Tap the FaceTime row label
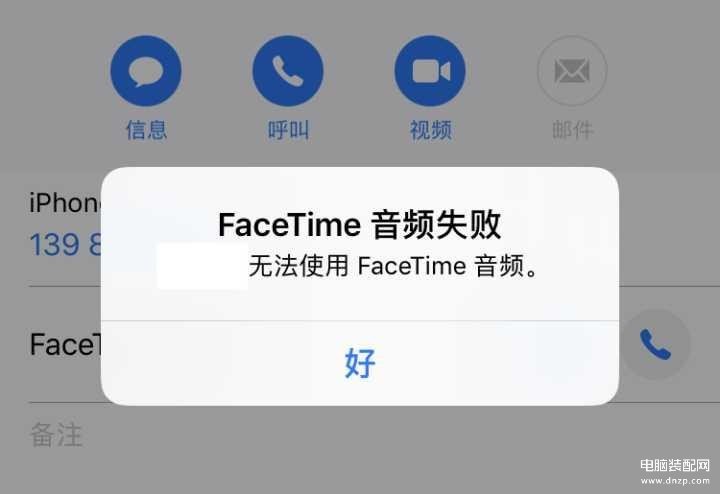 [65, 344]
